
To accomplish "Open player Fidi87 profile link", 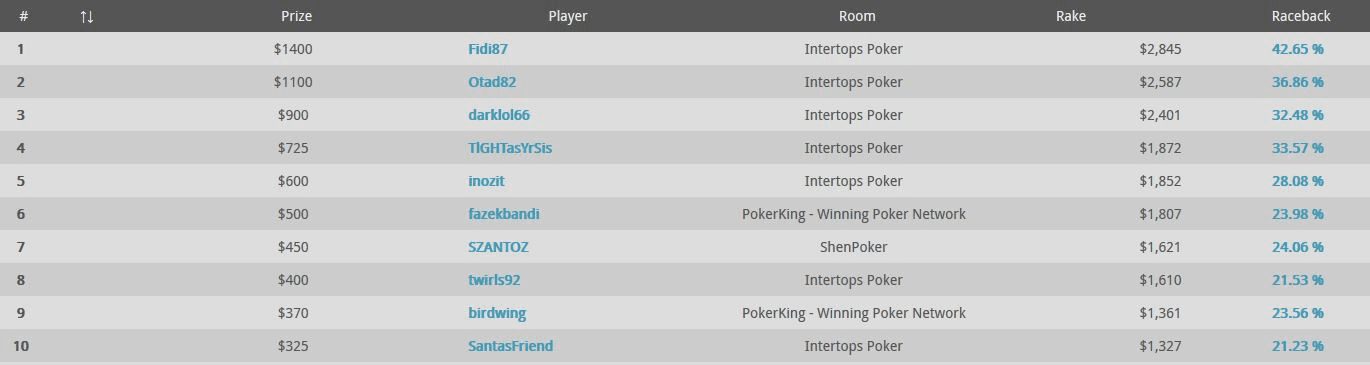I will (x=488, y=49).
